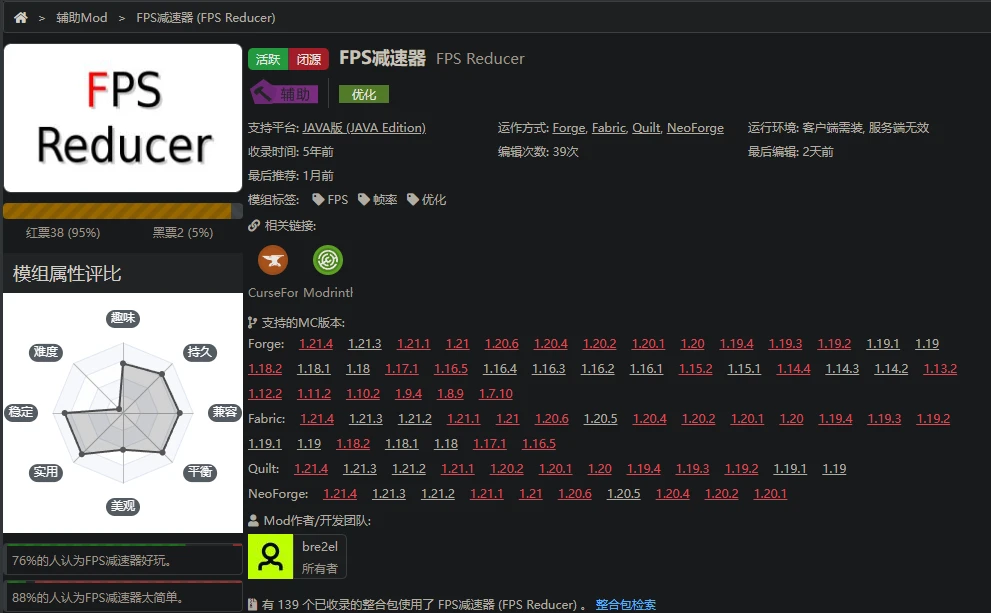
Task: Select 辅助Mod in the breadcrumb
Action: click(81, 17)
